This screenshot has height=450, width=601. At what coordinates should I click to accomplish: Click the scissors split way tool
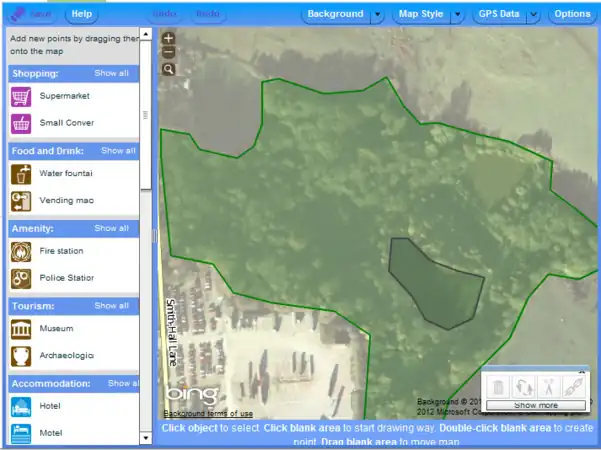548,386
